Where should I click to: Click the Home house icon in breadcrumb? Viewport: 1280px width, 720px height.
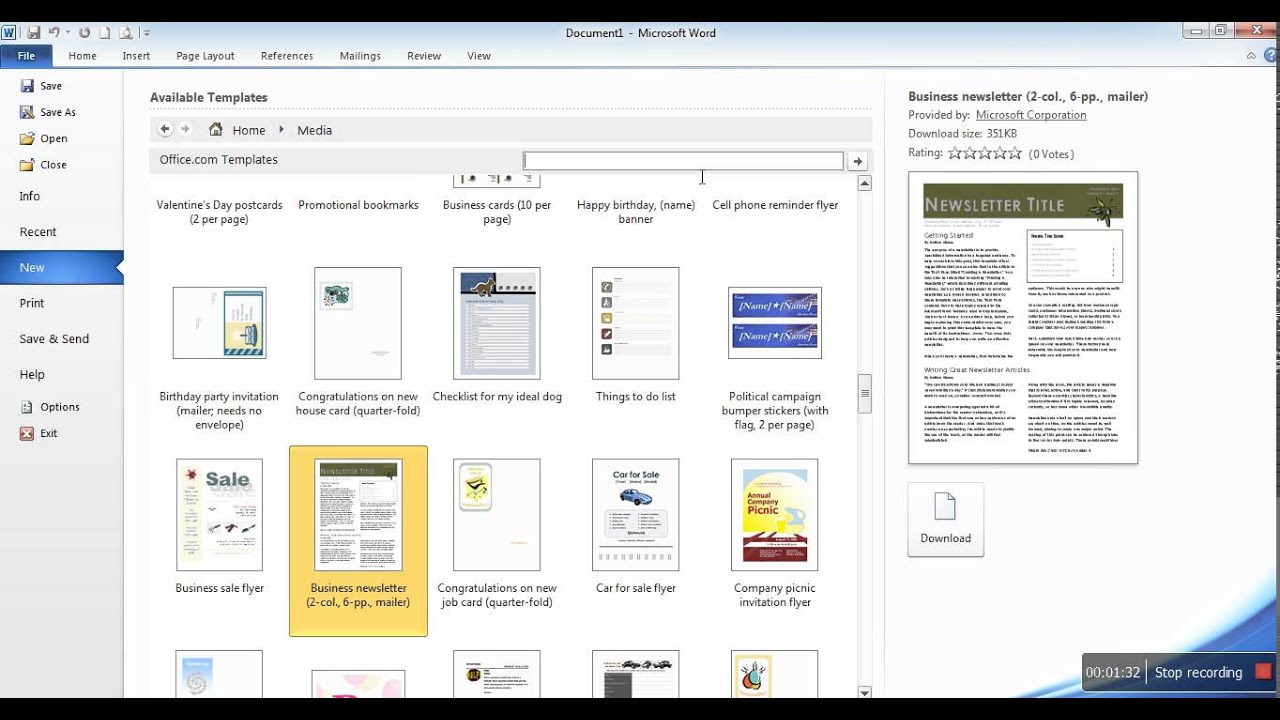coord(216,129)
